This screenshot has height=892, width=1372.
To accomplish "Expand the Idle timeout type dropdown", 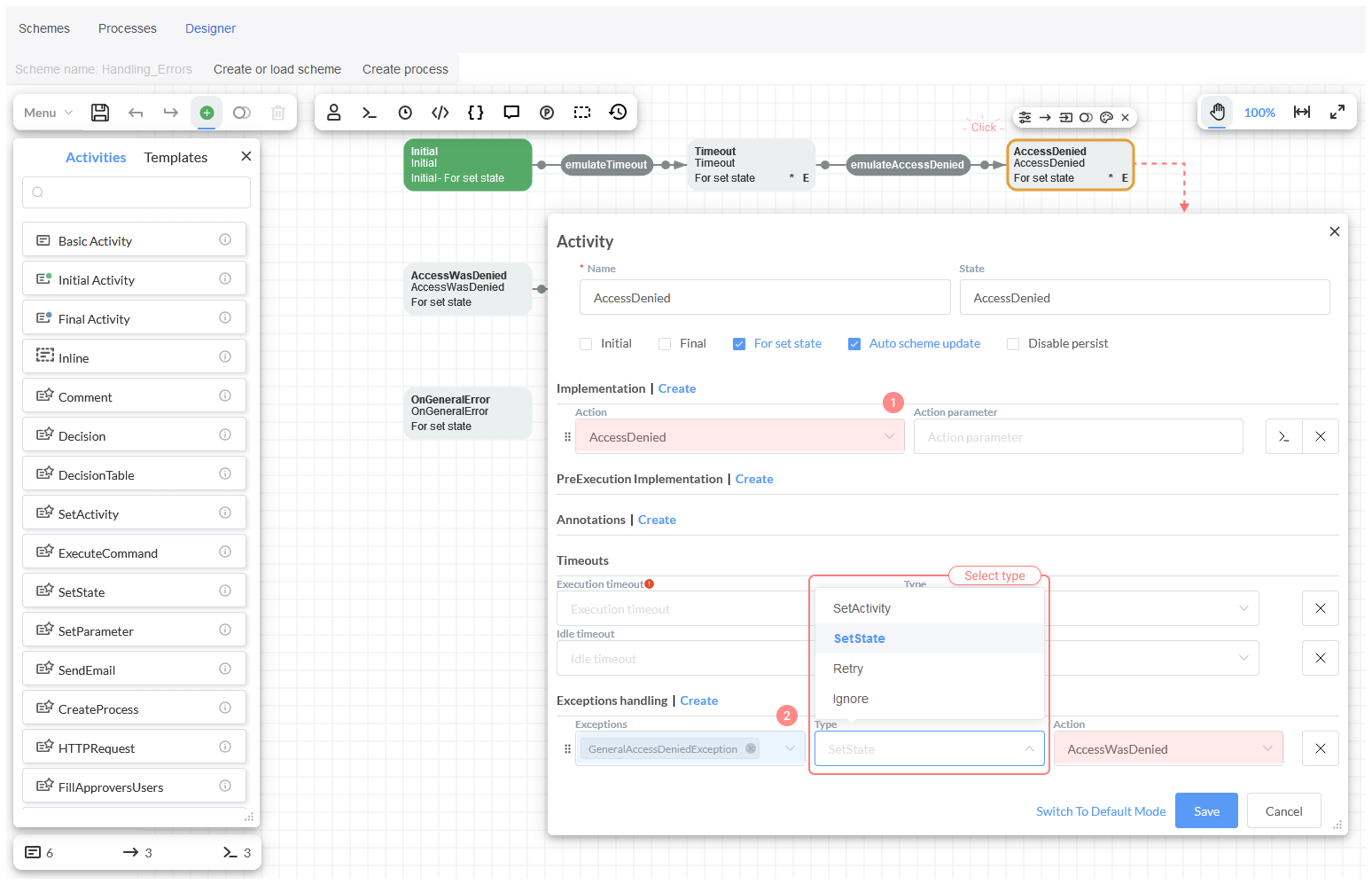I will pyautogui.click(x=1243, y=658).
